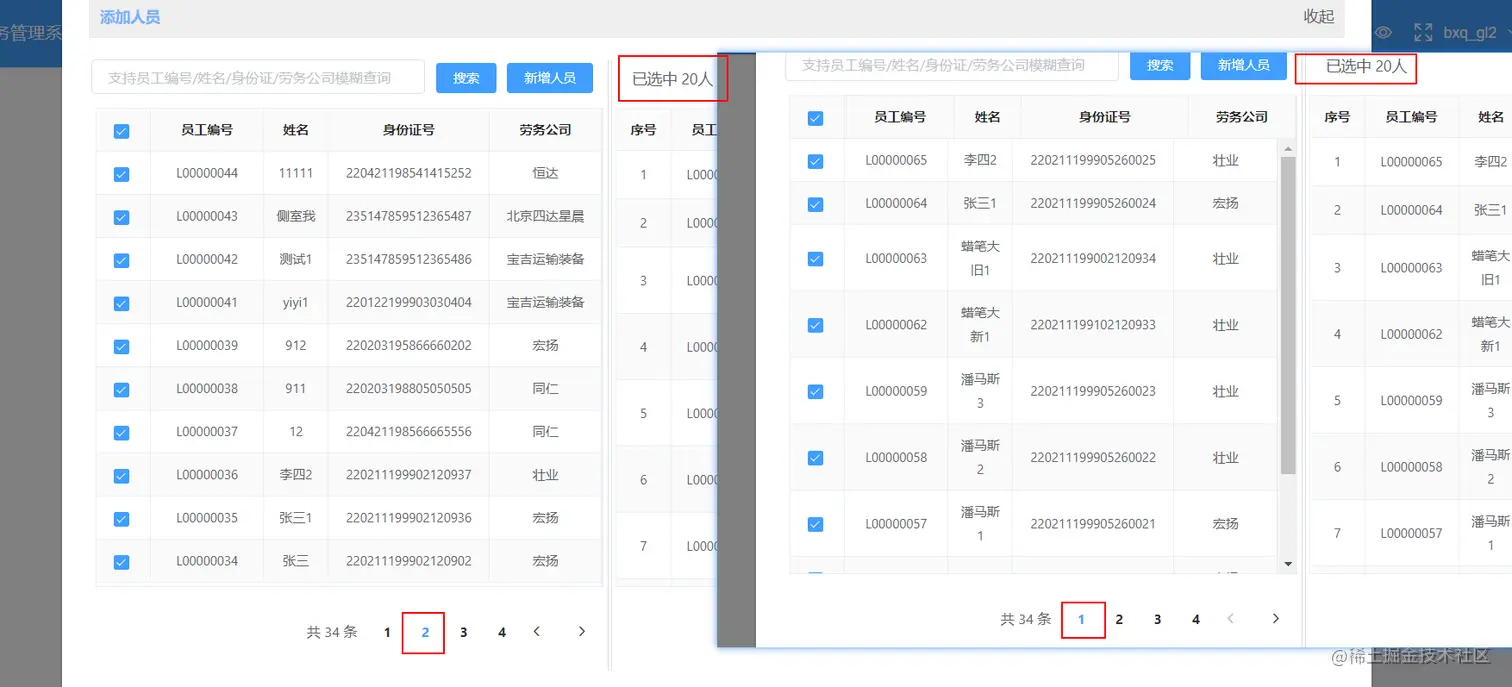
Task: Uncheck the row L00000039 checkbox
Action: tap(122, 346)
